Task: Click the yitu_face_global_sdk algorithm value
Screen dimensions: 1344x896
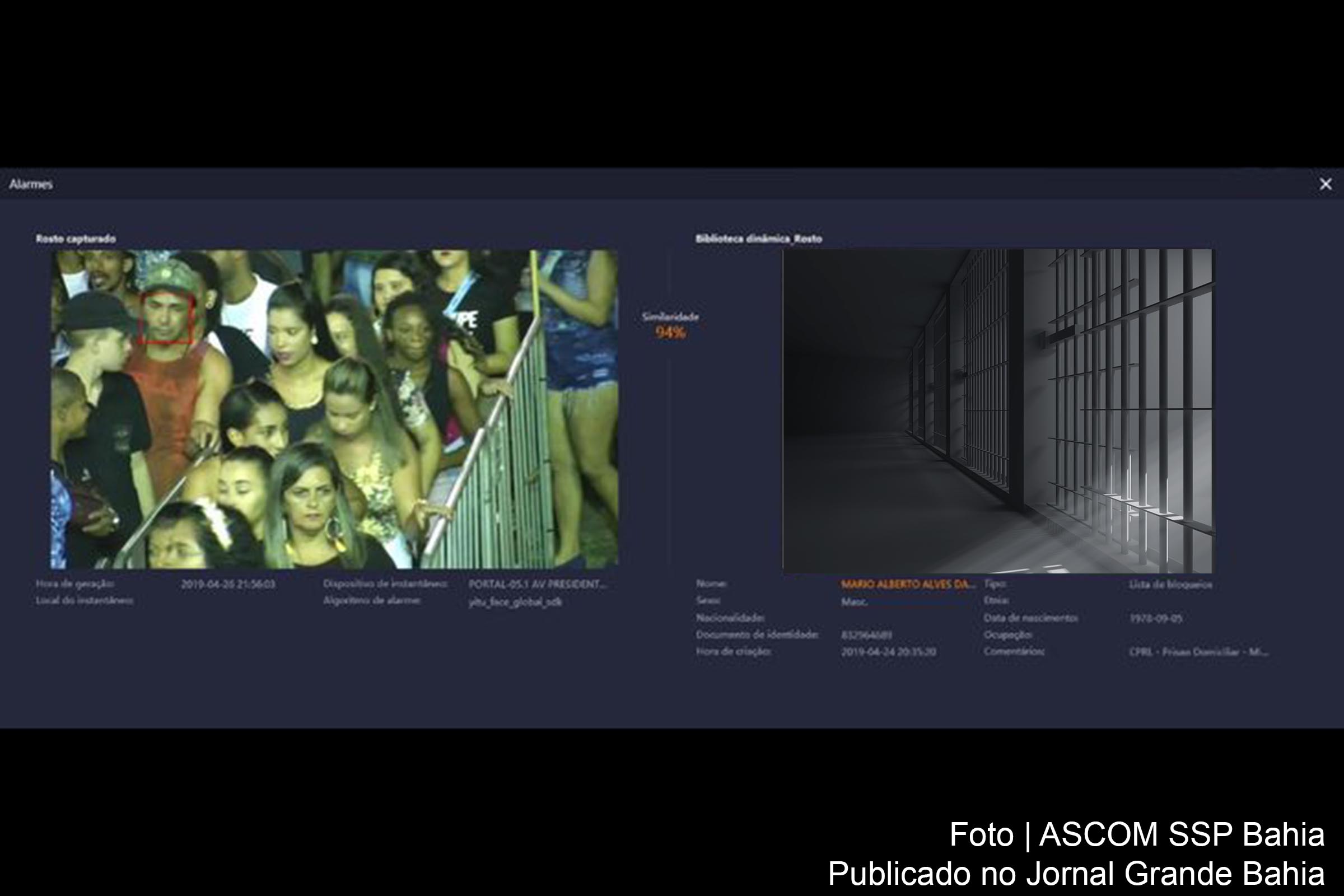Action: [x=515, y=601]
